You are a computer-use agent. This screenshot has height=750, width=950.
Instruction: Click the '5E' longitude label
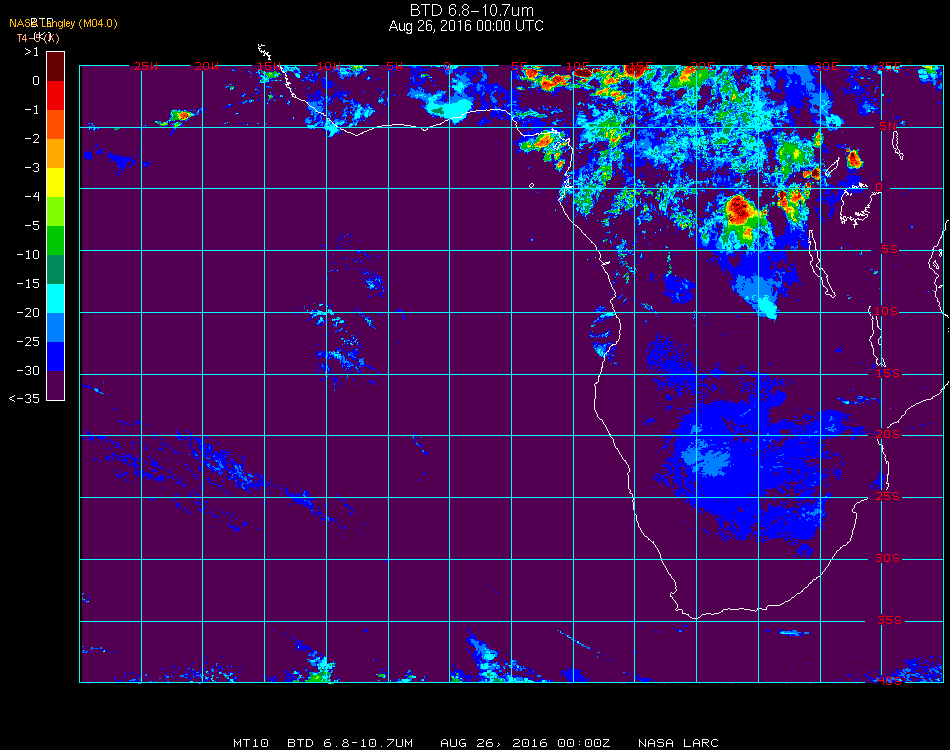tap(519, 66)
